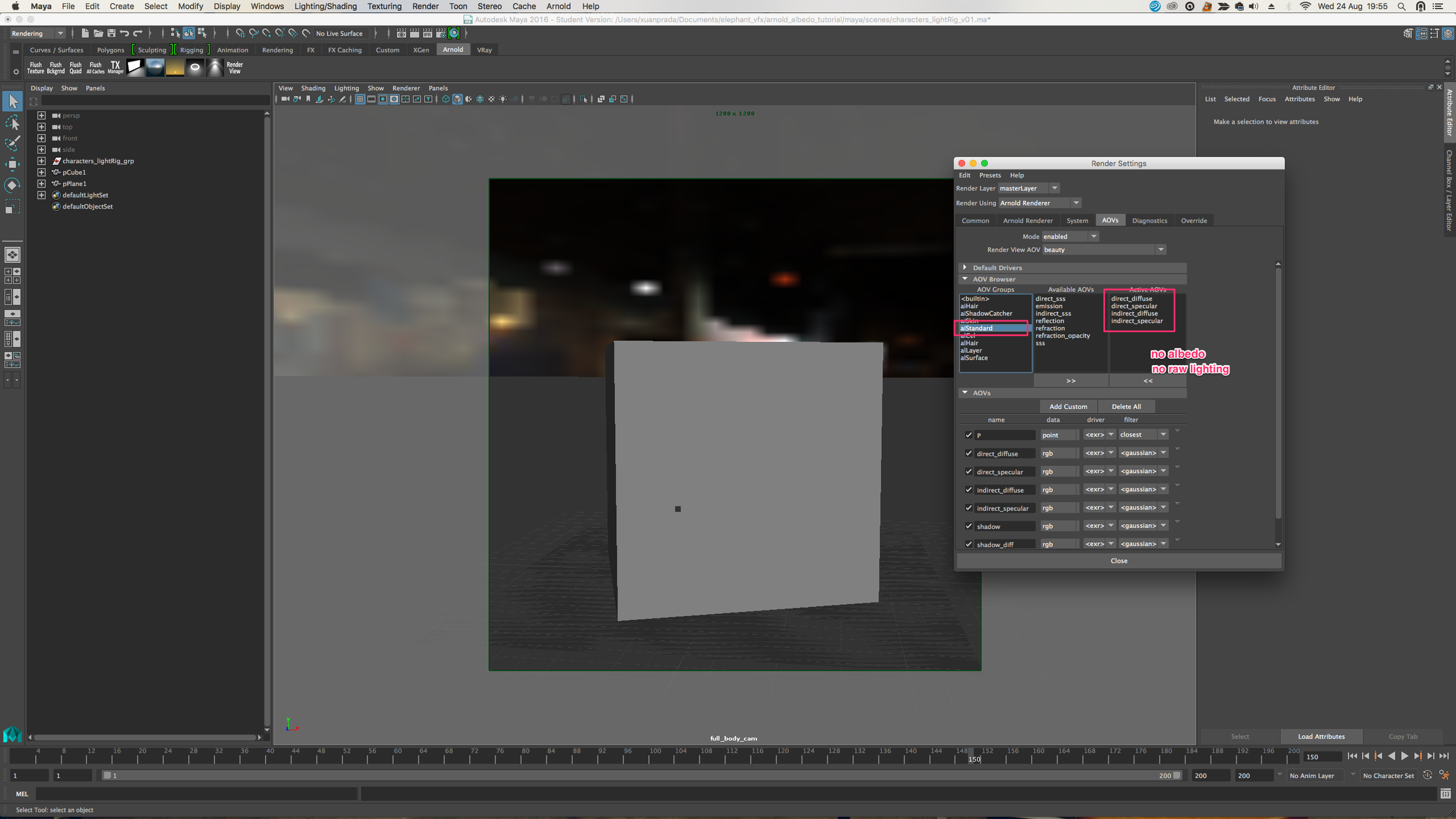The width and height of the screenshot is (1456, 819).
Task: Click the Spotlight search icon
Action: click(1401, 6)
